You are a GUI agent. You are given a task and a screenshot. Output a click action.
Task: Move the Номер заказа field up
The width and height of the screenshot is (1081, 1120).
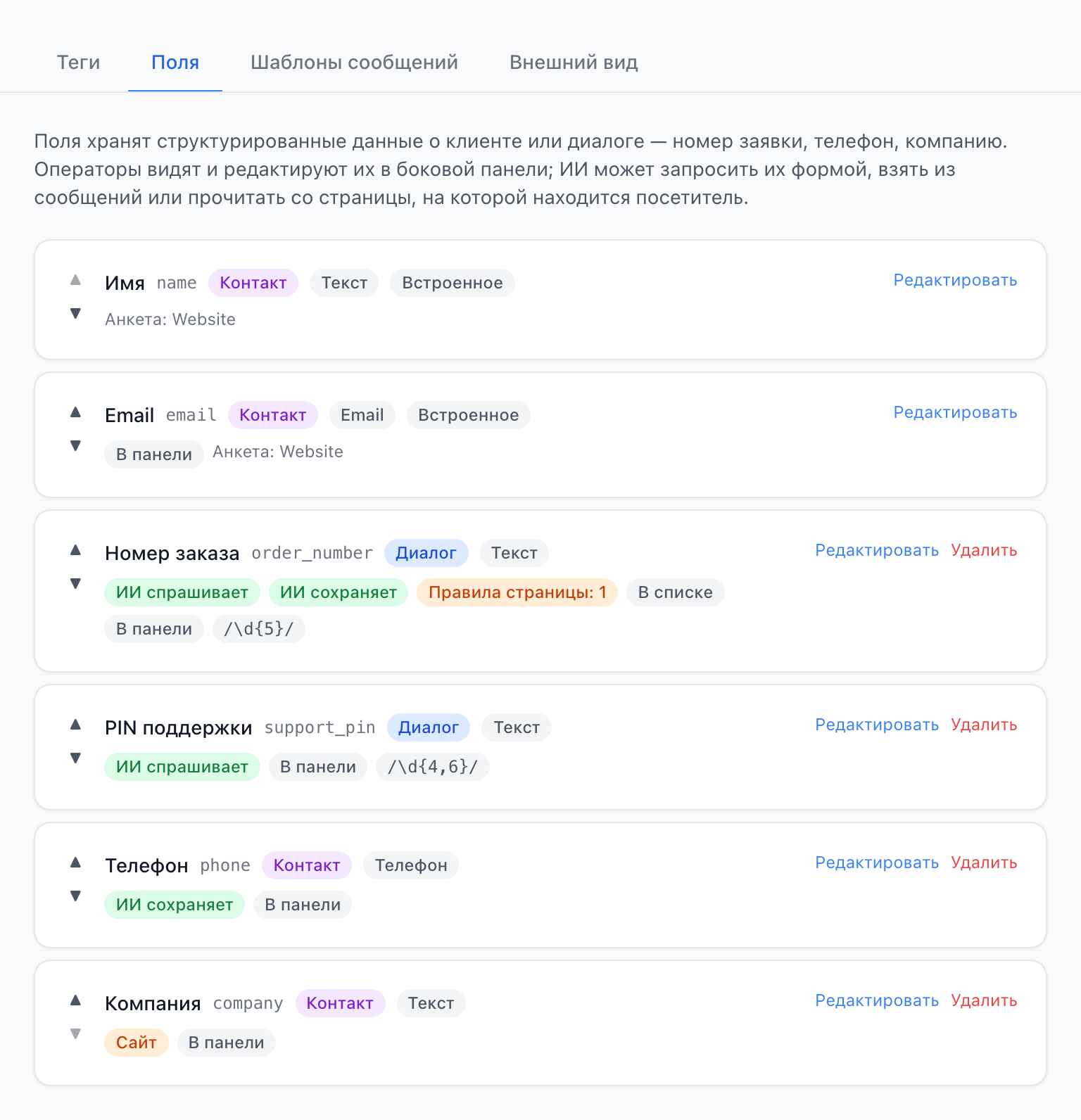coord(75,550)
